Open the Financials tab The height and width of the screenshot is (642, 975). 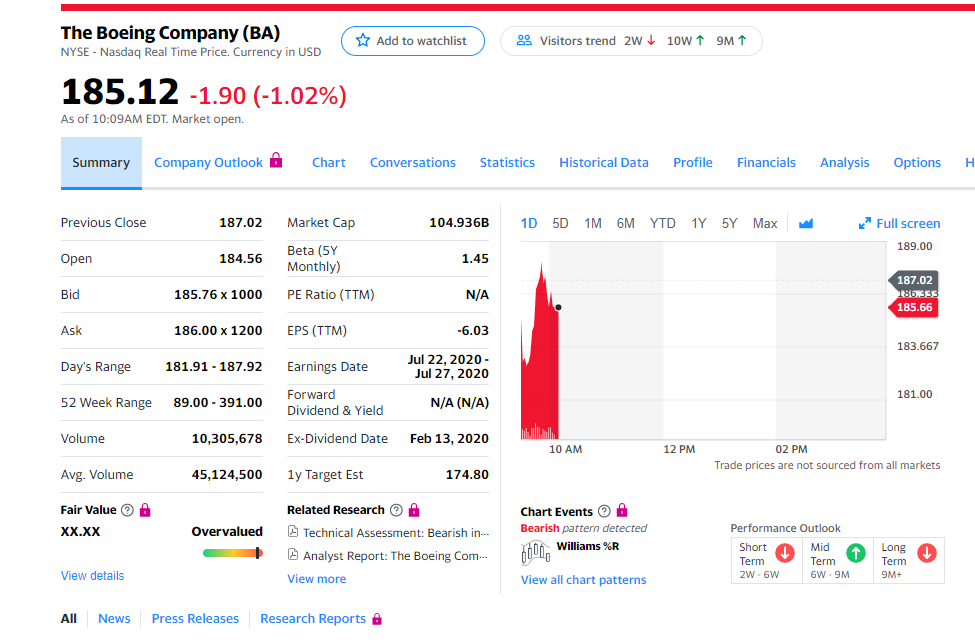coord(766,162)
